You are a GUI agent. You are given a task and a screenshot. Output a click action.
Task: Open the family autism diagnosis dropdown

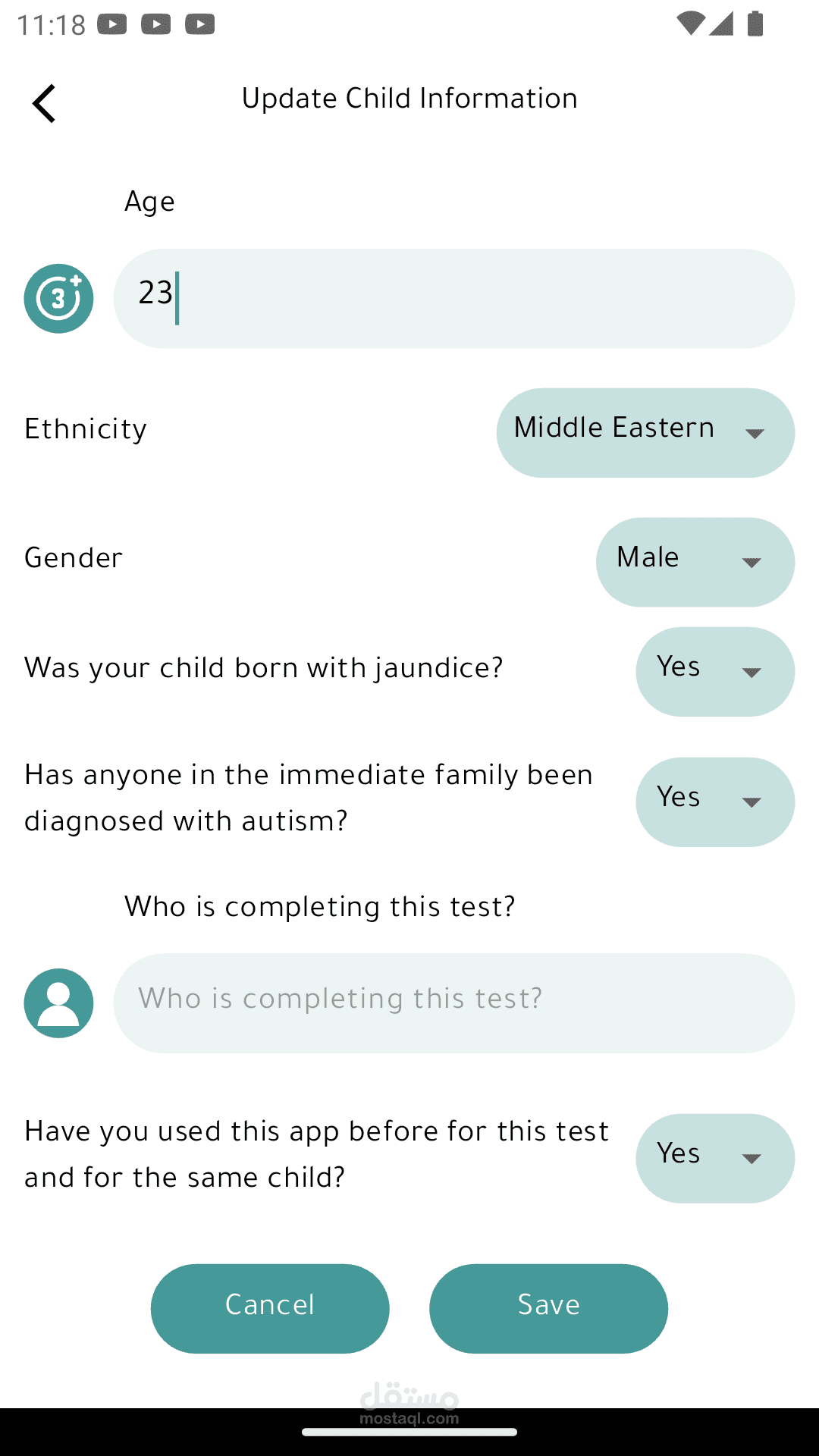(x=714, y=802)
